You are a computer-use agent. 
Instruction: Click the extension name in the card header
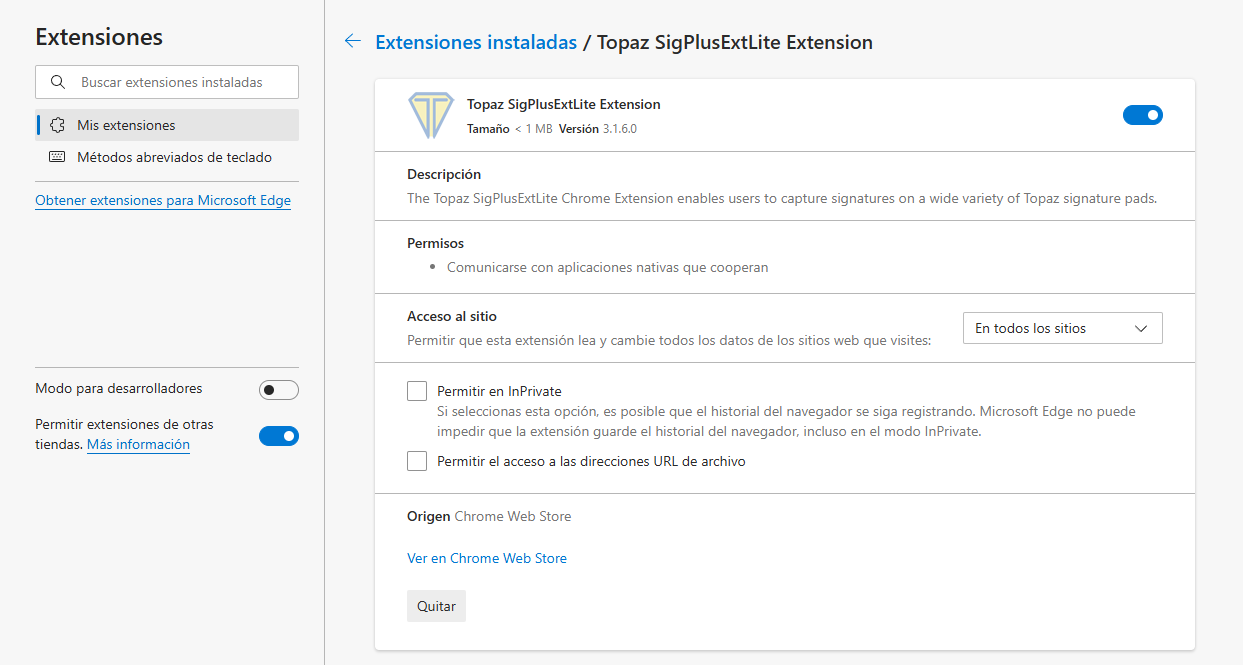pos(564,104)
